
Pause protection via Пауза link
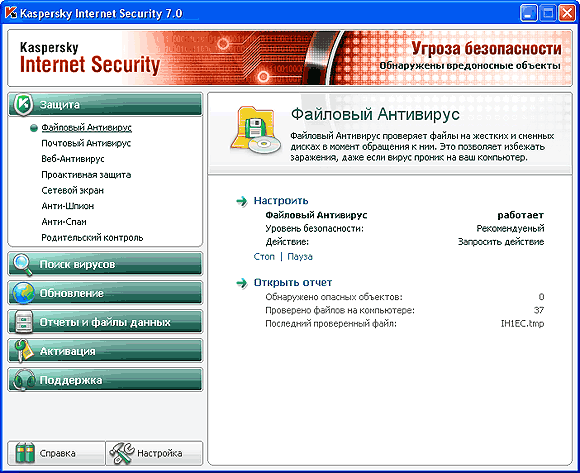pos(300,257)
